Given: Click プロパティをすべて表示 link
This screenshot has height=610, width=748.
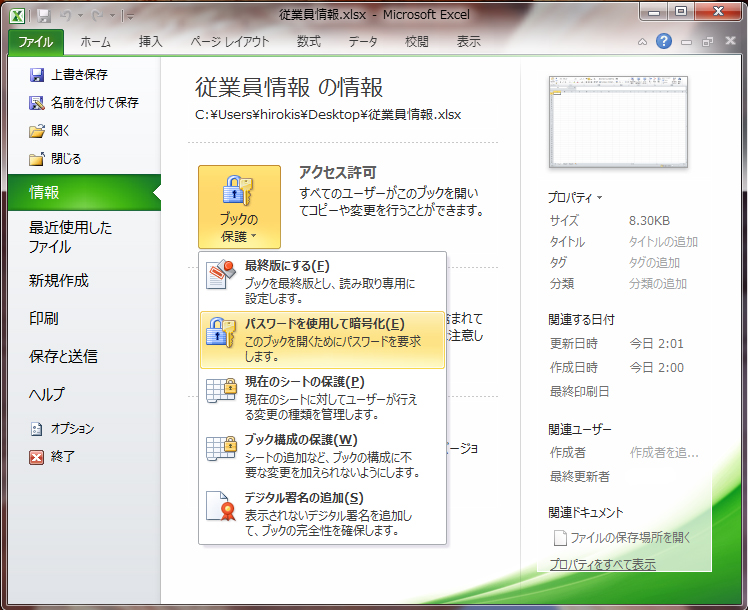Looking at the screenshot, I should tap(603, 565).
